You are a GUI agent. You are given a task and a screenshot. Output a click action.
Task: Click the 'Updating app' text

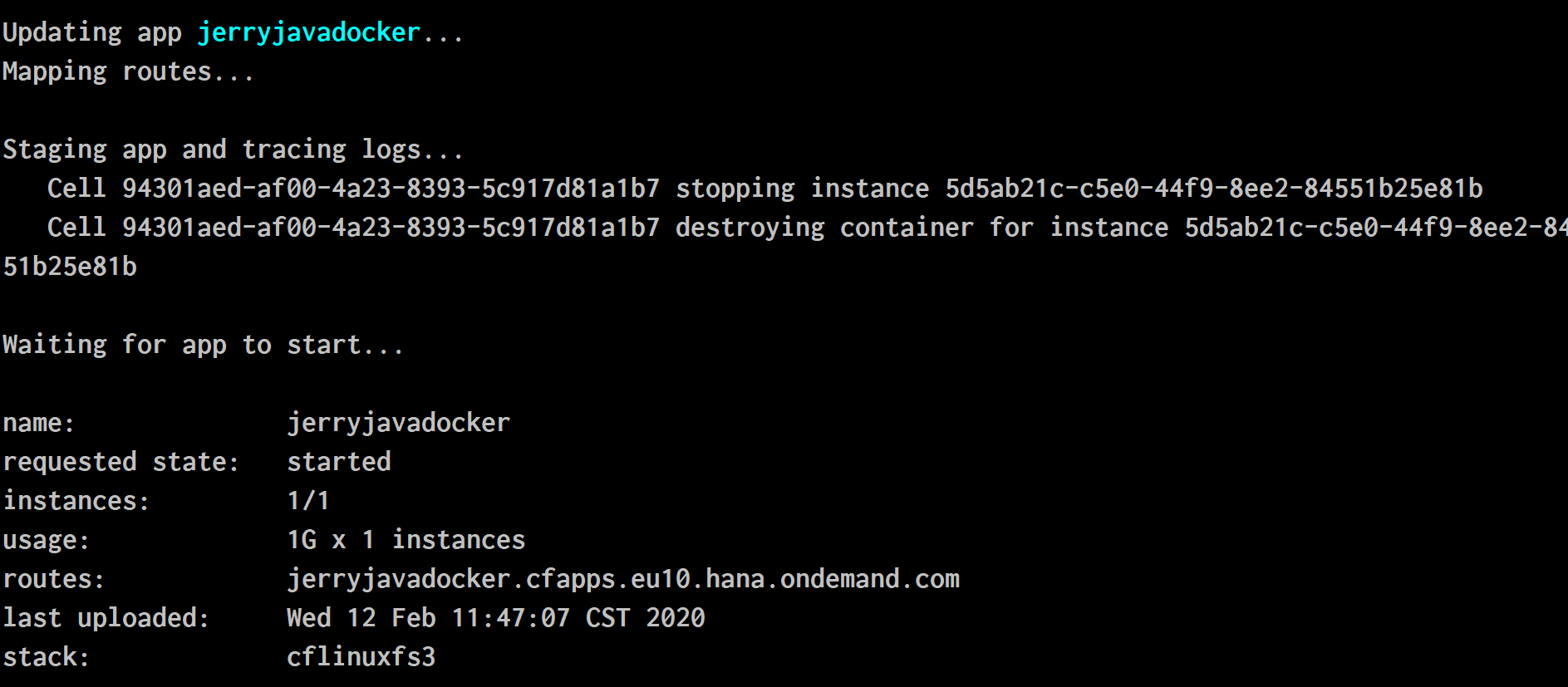click(92, 33)
